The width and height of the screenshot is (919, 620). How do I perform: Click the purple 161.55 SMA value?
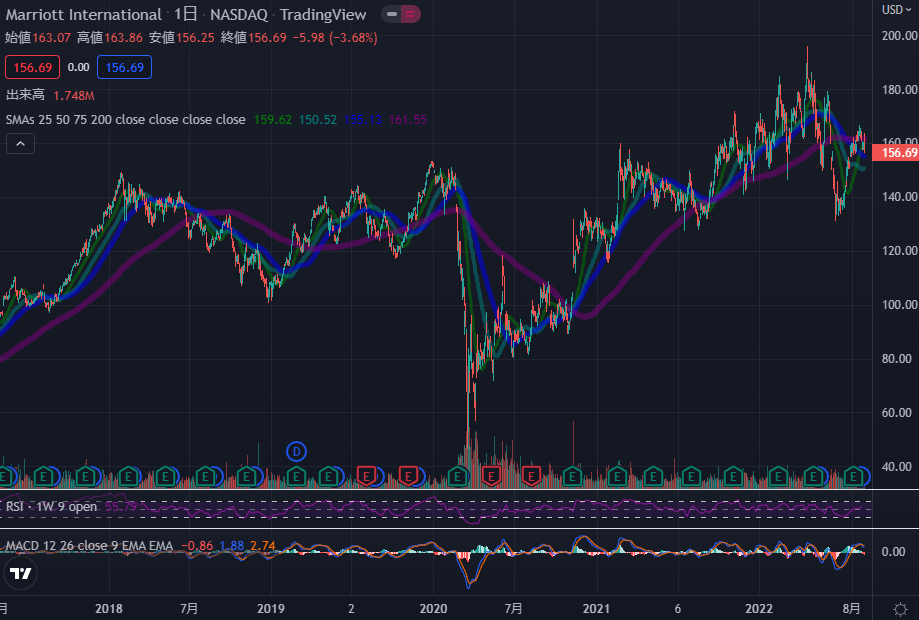(408, 120)
